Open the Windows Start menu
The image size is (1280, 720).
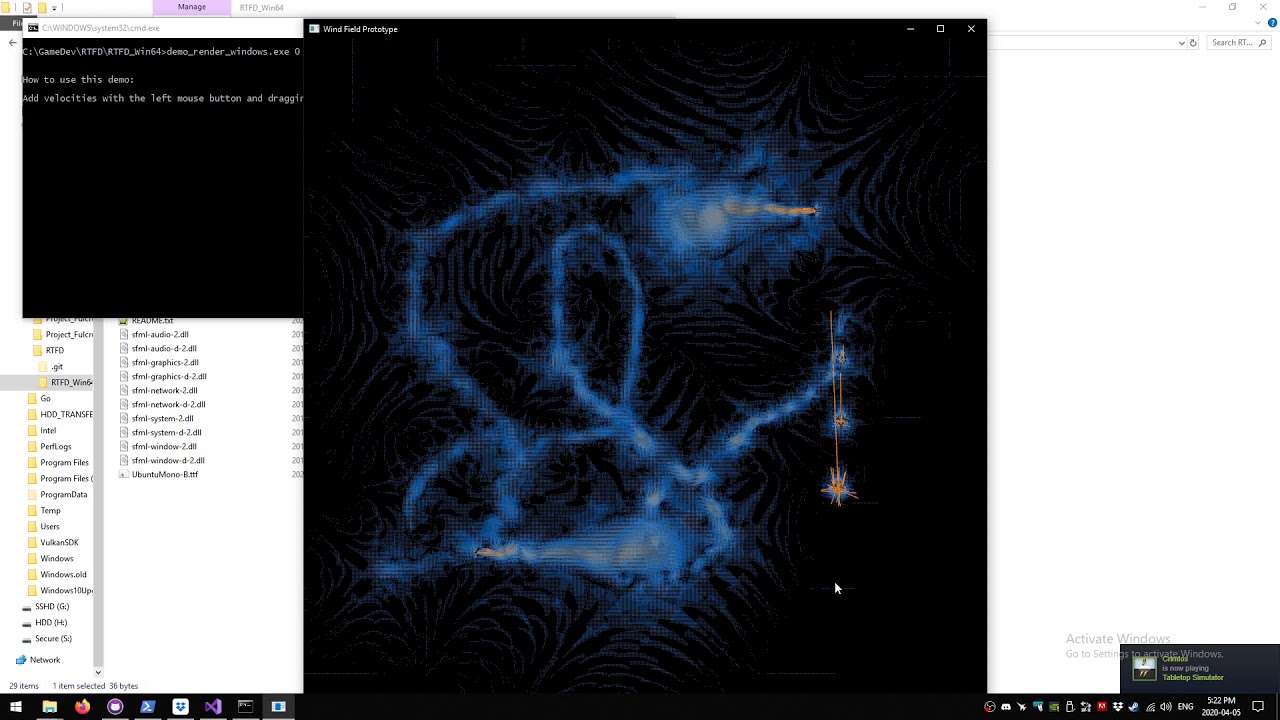point(16,707)
